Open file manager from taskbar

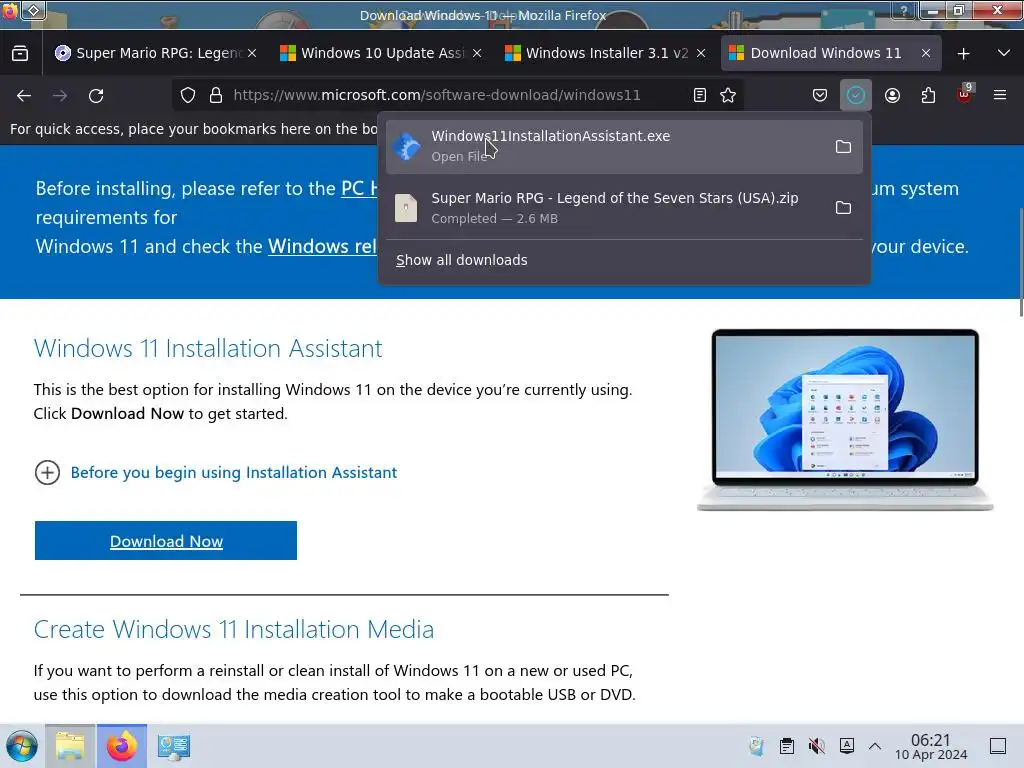(x=70, y=746)
